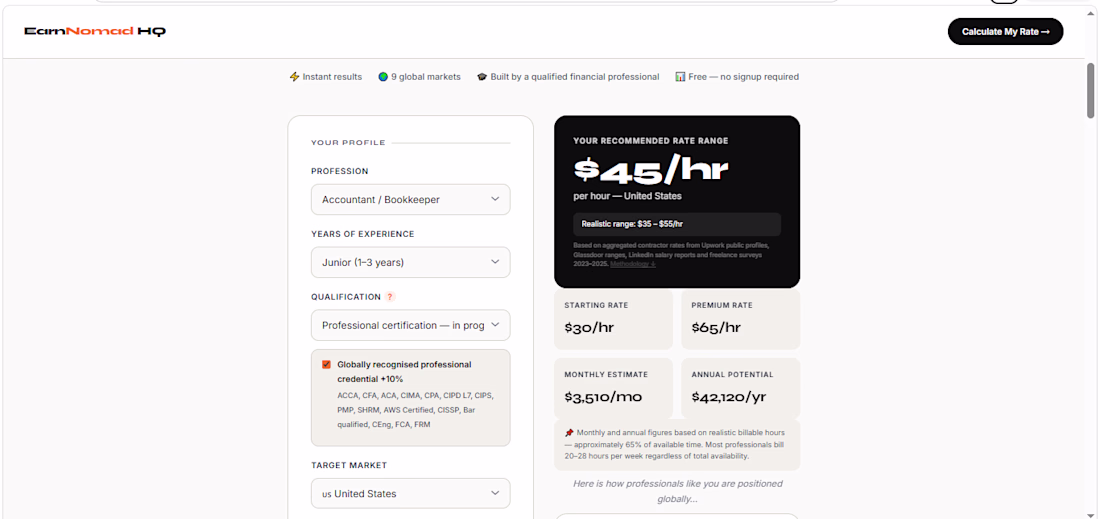Image resolution: width=1100 pixels, height=519 pixels.
Task: Click the lightning bolt Instant results icon
Action: (294, 76)
